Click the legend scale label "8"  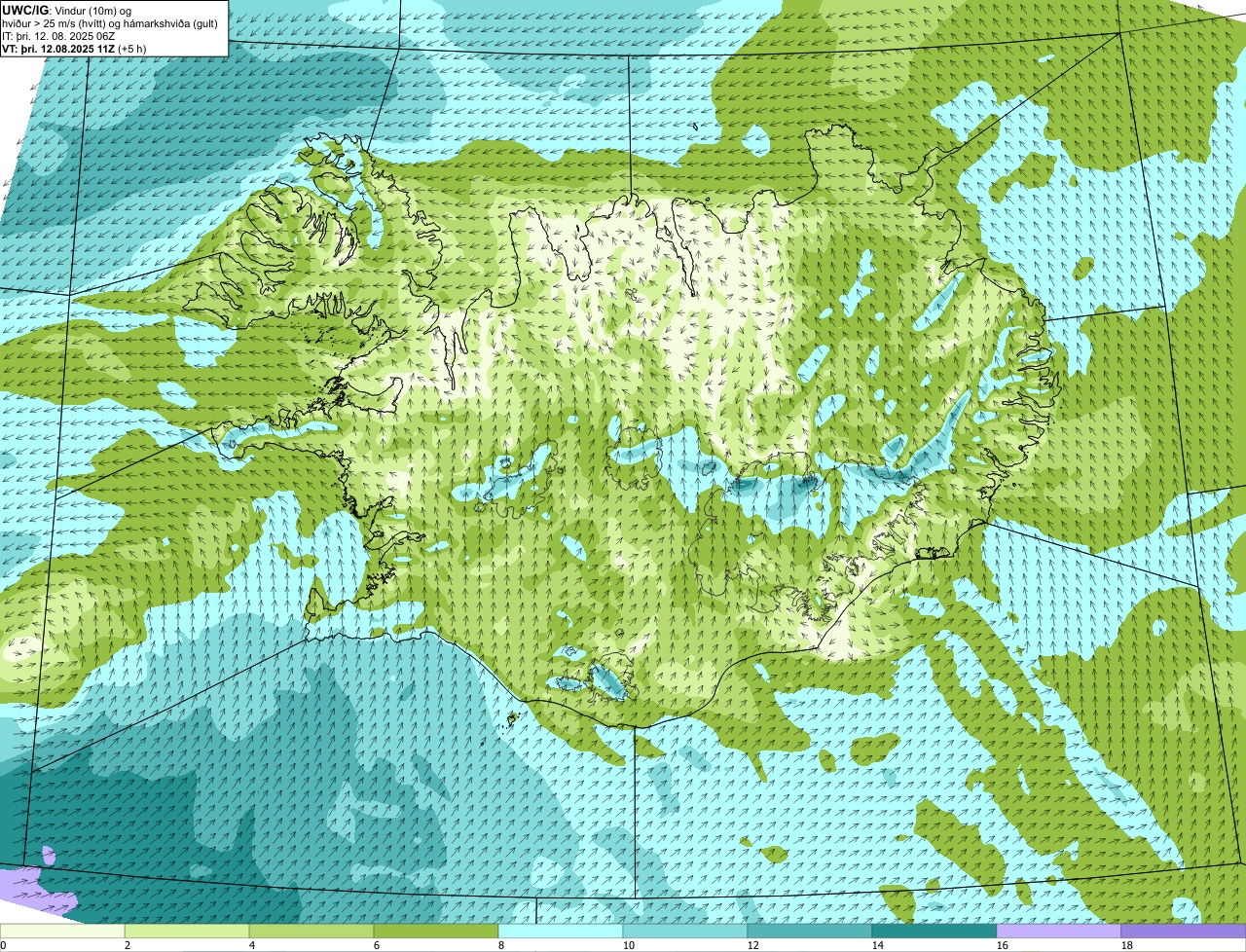[x=501, y=945]
